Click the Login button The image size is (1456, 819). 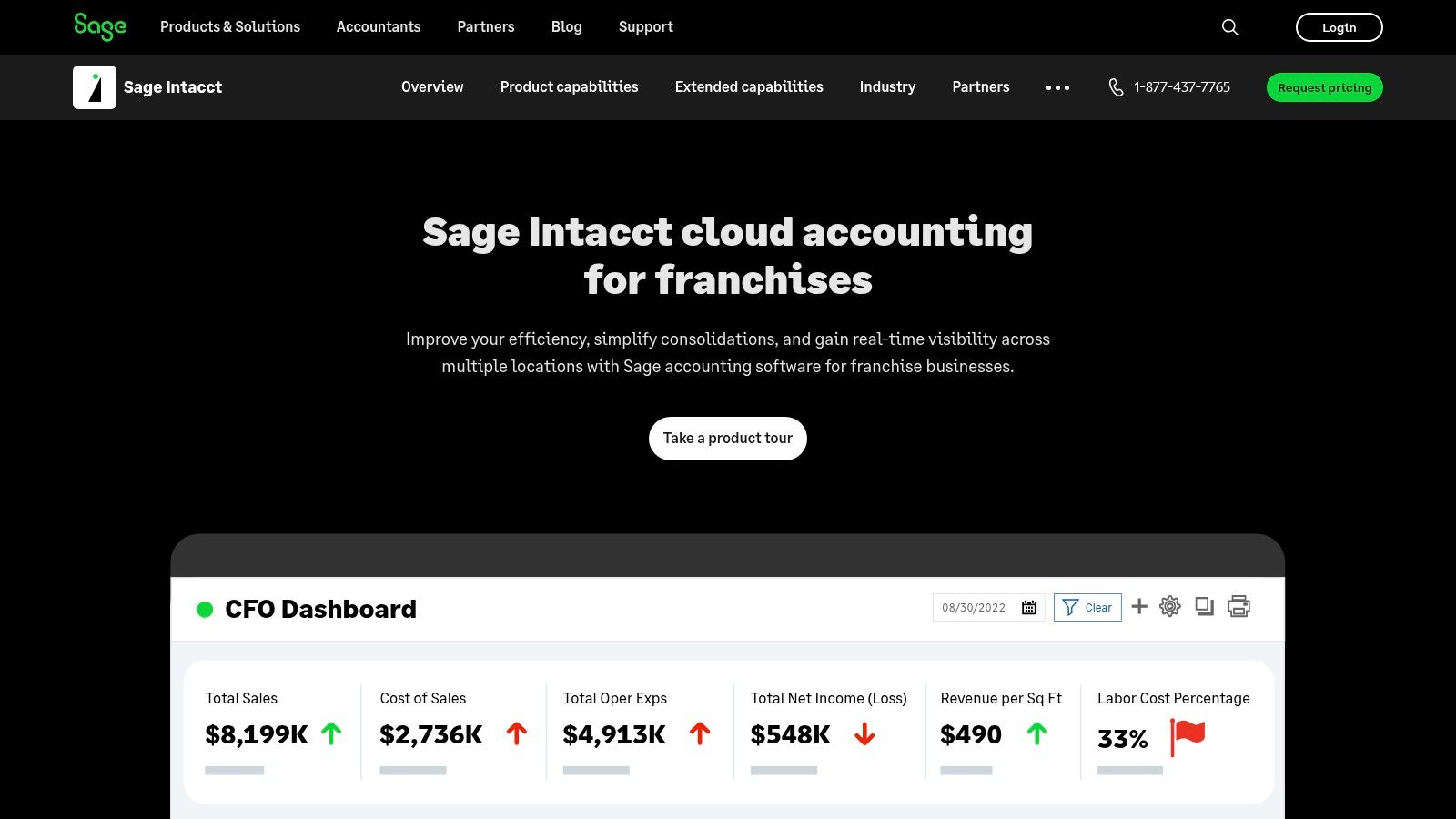point(1340,27)
